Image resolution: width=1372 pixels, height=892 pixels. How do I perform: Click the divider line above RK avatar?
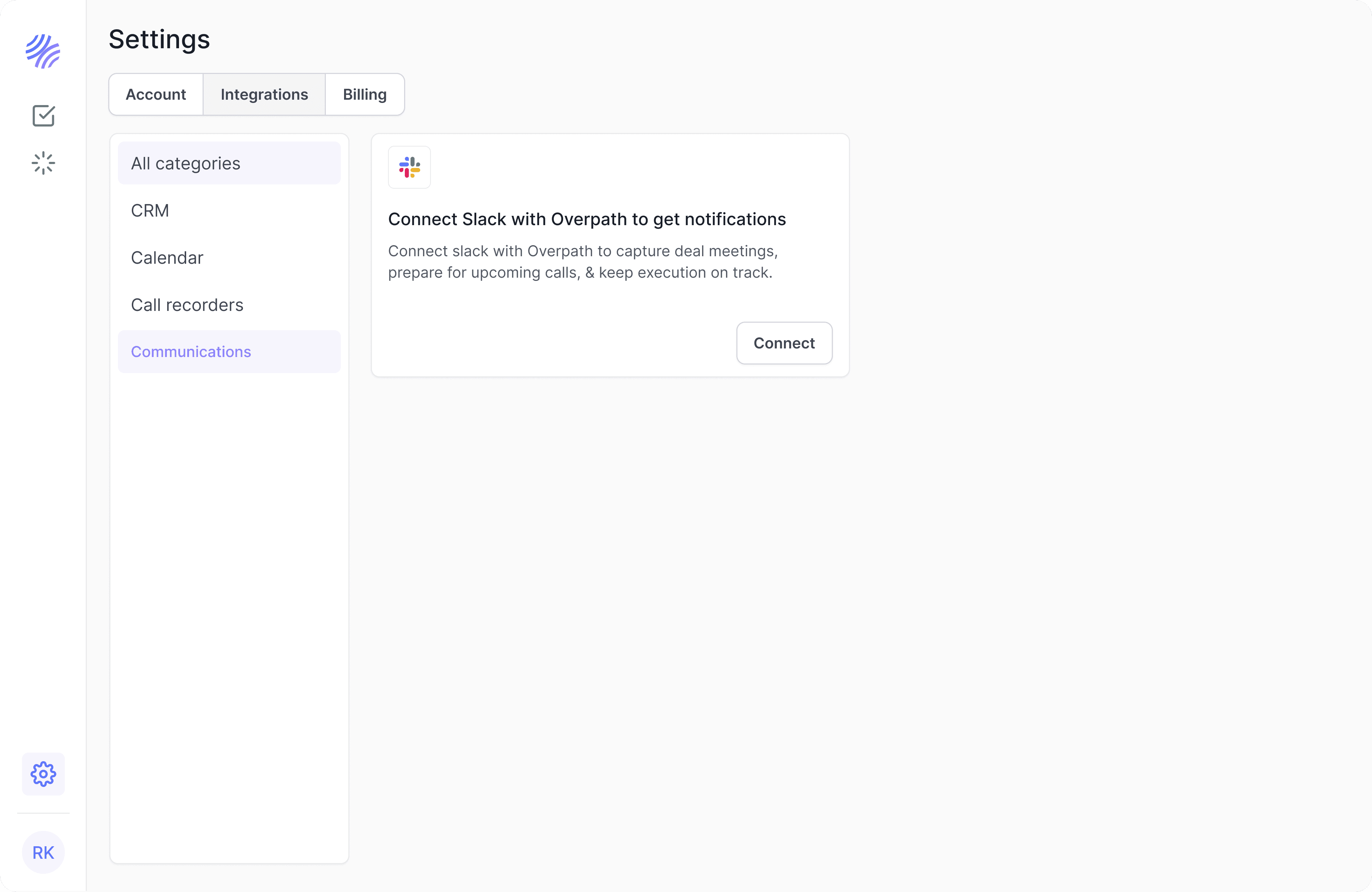click(x=43, y=813)
